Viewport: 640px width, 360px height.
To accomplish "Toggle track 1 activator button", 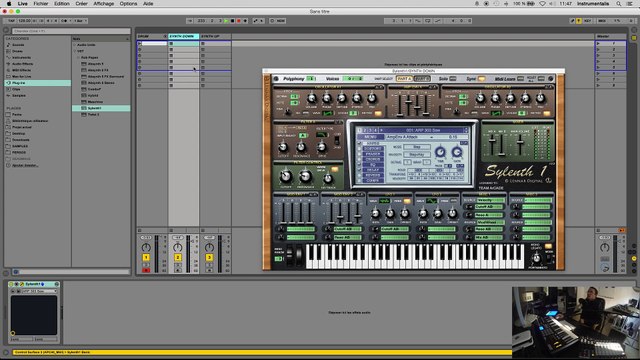I will tap(146, 258).
